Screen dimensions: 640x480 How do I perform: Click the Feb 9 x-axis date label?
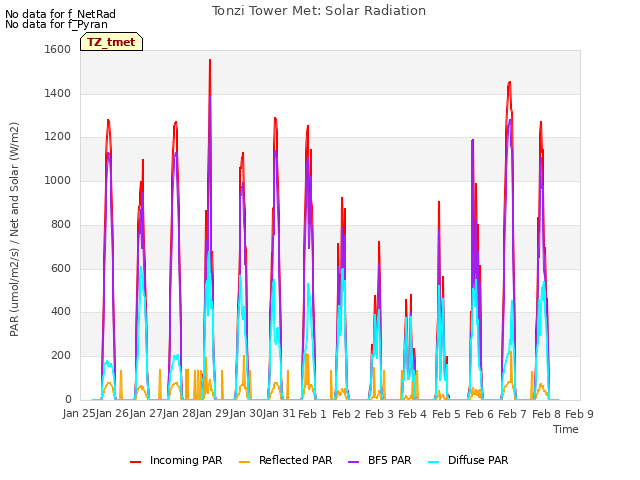coord(579,414)
